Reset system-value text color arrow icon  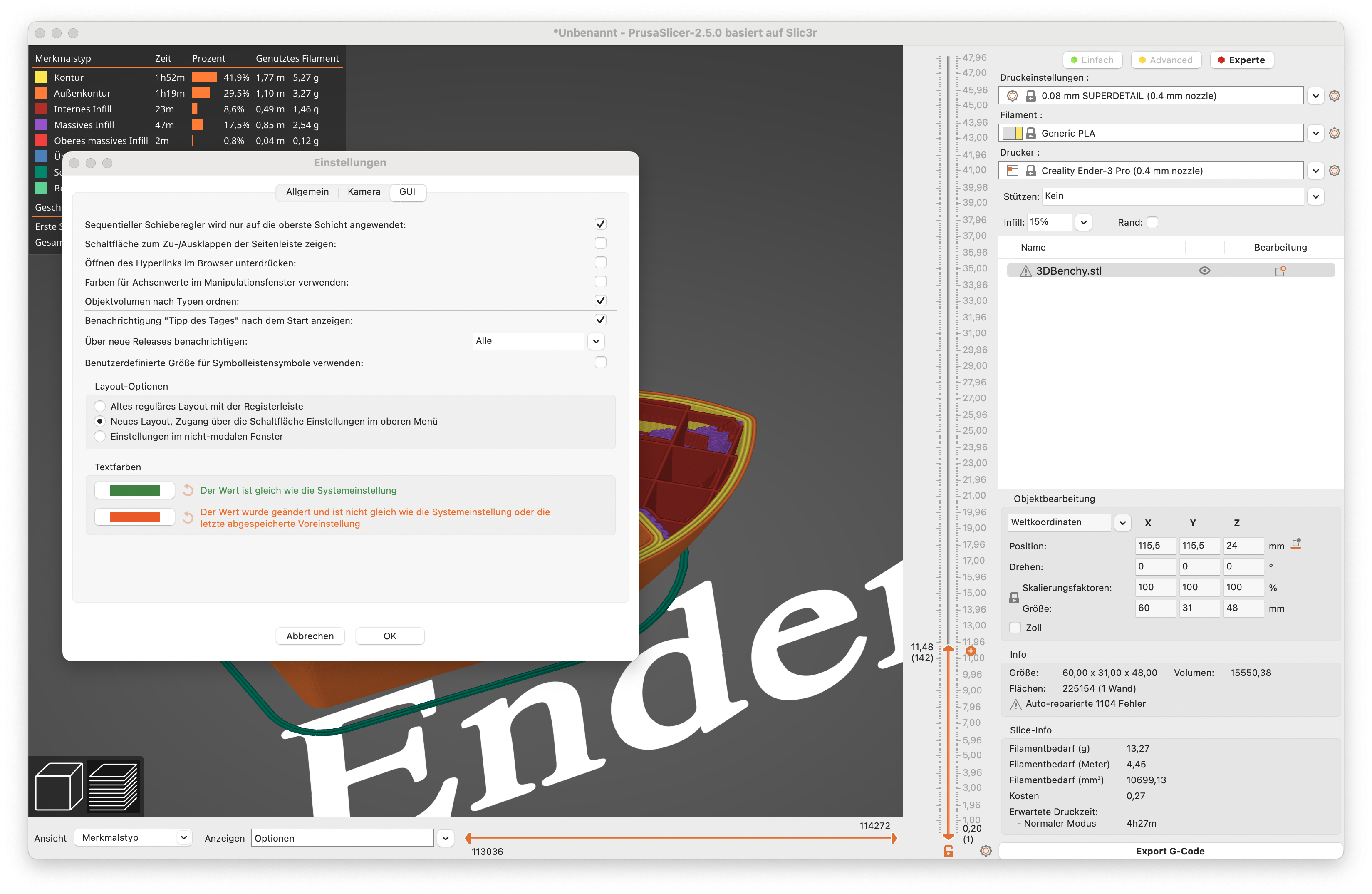pos(188,490)
